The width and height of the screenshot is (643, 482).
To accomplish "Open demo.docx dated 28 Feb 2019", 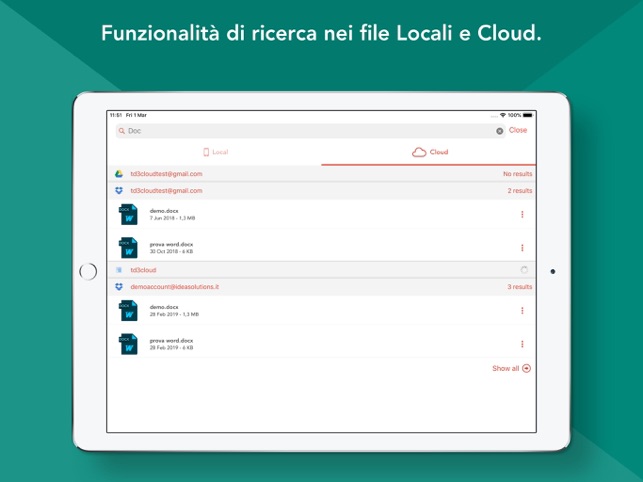I will [x=322, y=311].
